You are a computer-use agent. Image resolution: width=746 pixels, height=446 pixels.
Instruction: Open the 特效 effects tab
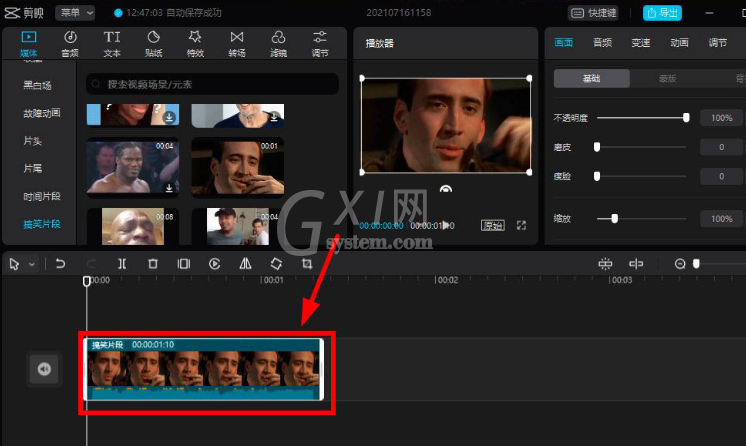[x=195, y=44]
